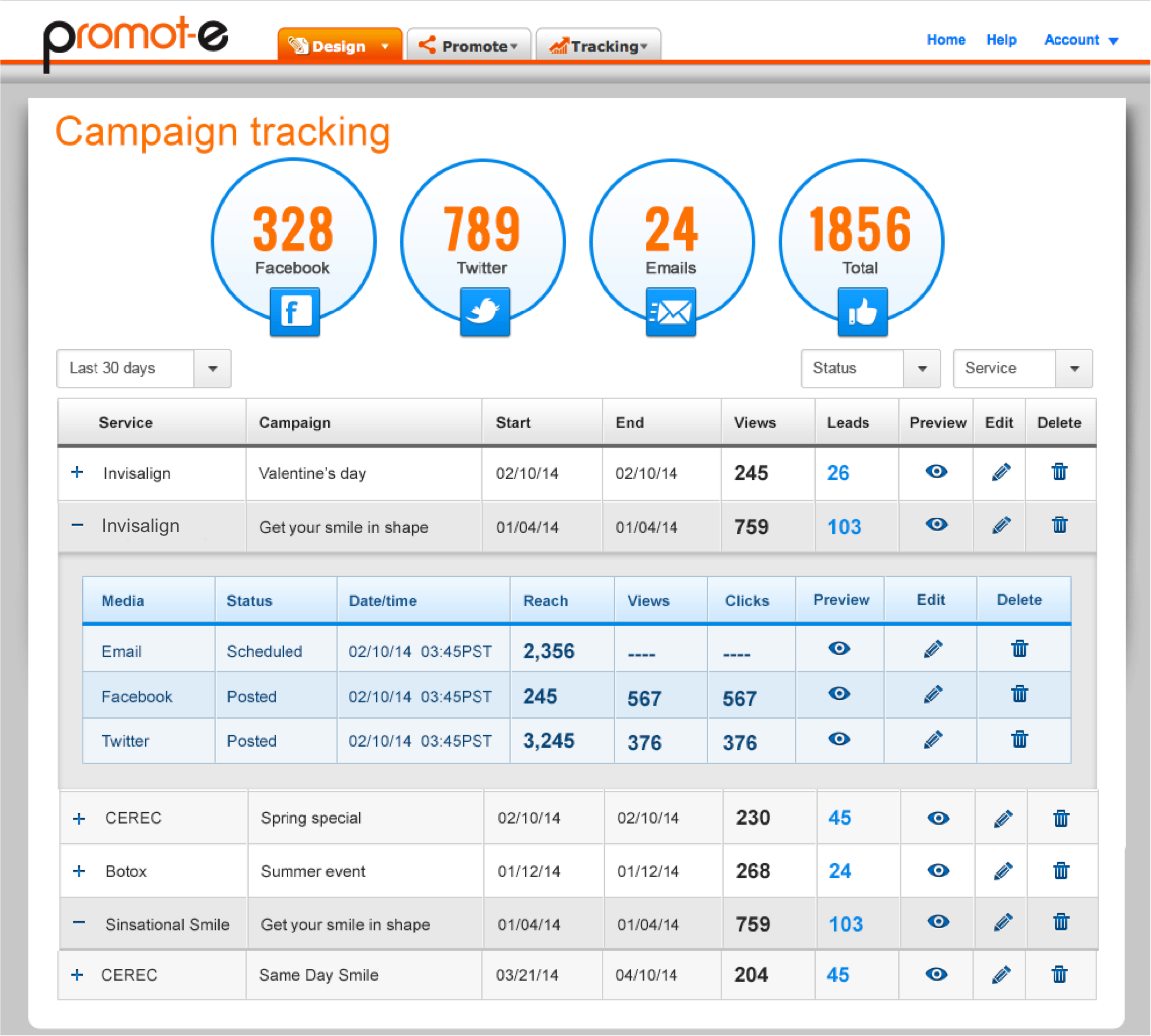Image resolution: width=1151 pixels, height=1036 pixels.
Task: Open the Help link
Action: point(1001,40)
